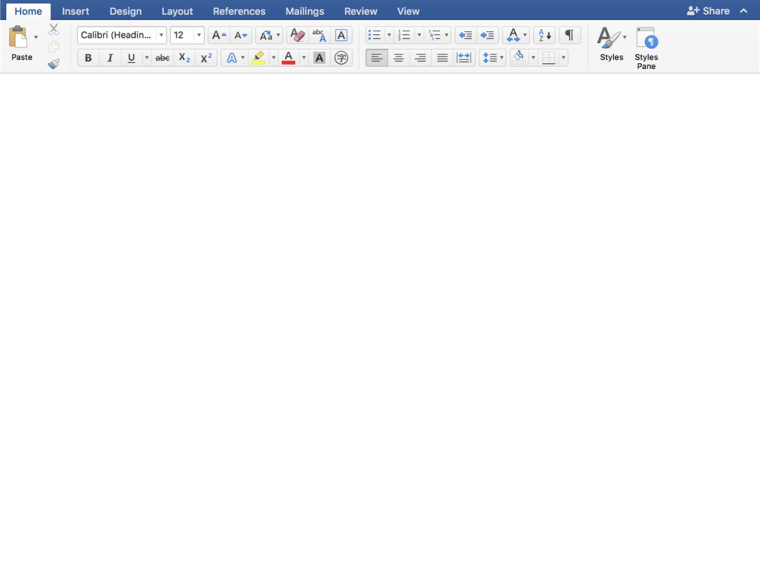Apply subscript formatting
The image size is (760, 570).
184,58
